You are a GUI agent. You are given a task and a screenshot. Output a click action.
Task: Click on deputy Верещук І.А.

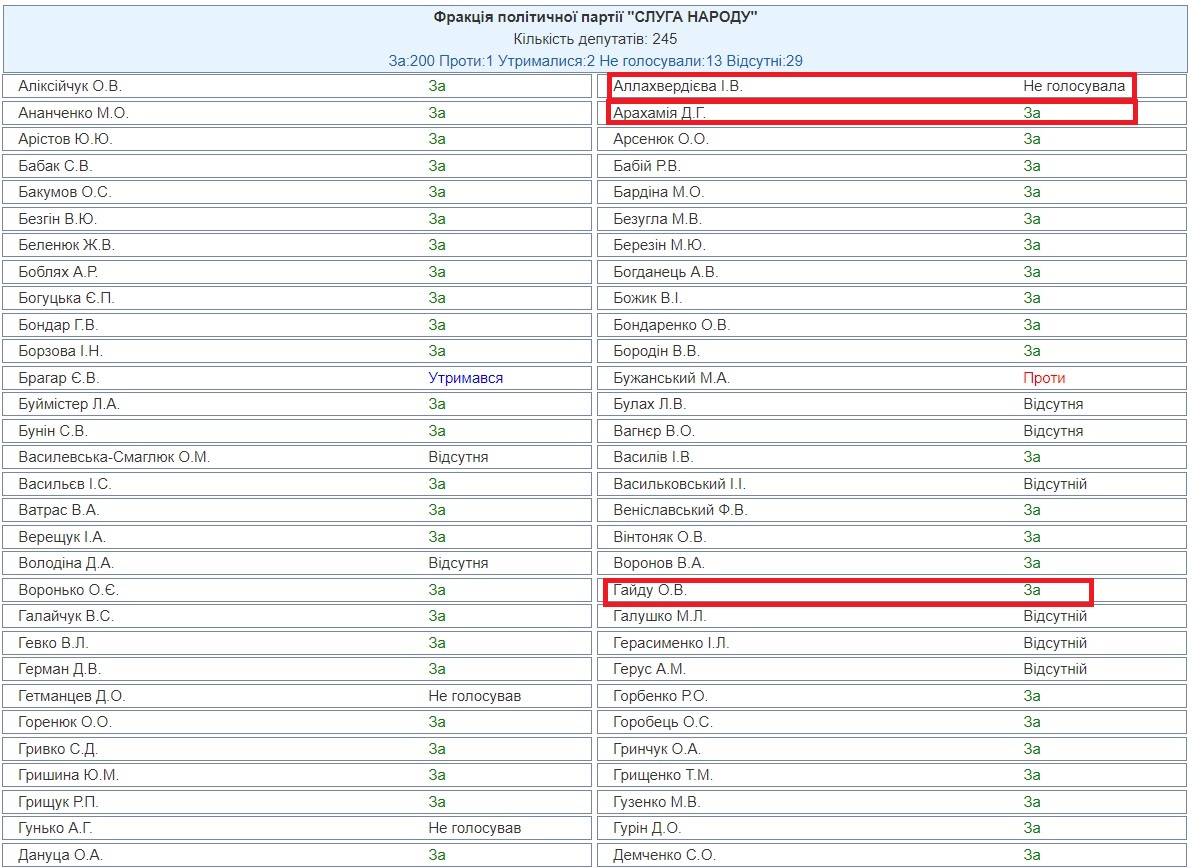[x=62, y=537]
